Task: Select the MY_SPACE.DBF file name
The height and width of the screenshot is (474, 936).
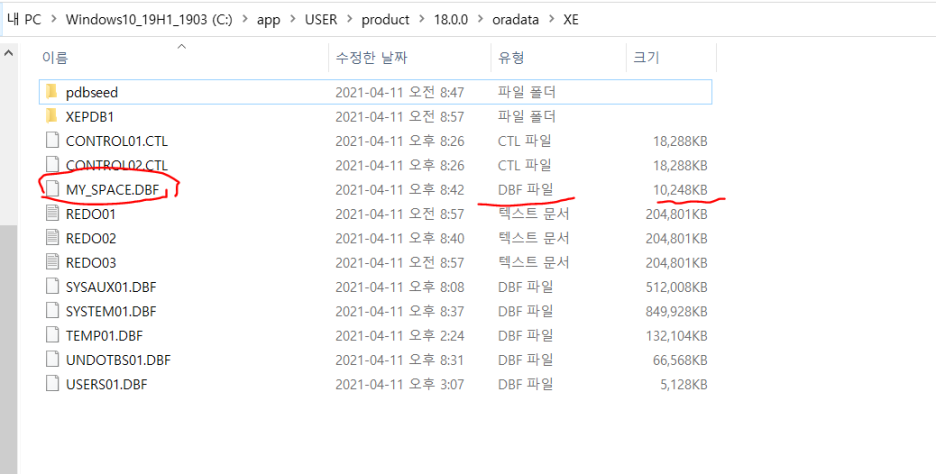Action: [112, 190]
